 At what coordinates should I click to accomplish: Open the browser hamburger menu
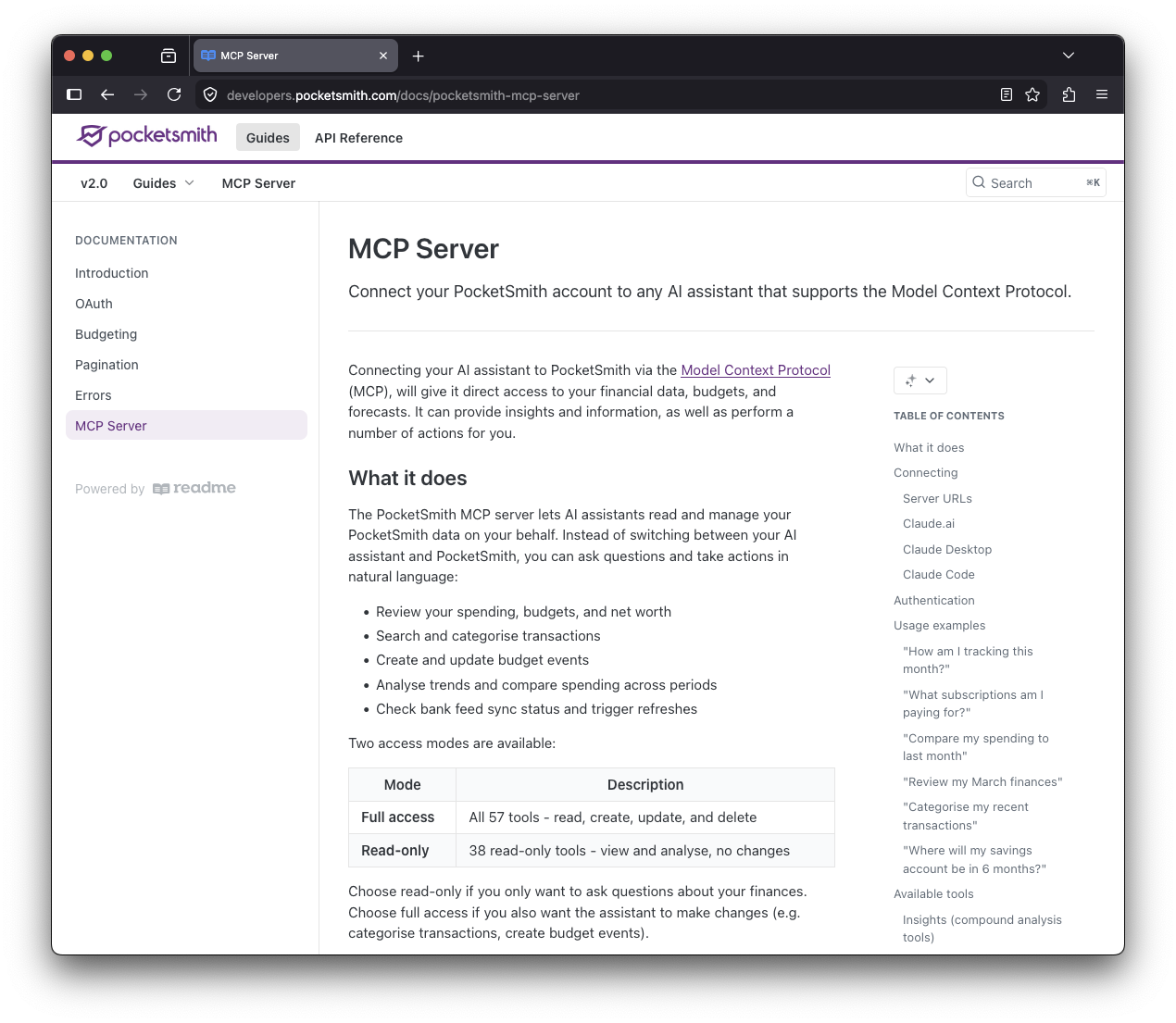1102,94
